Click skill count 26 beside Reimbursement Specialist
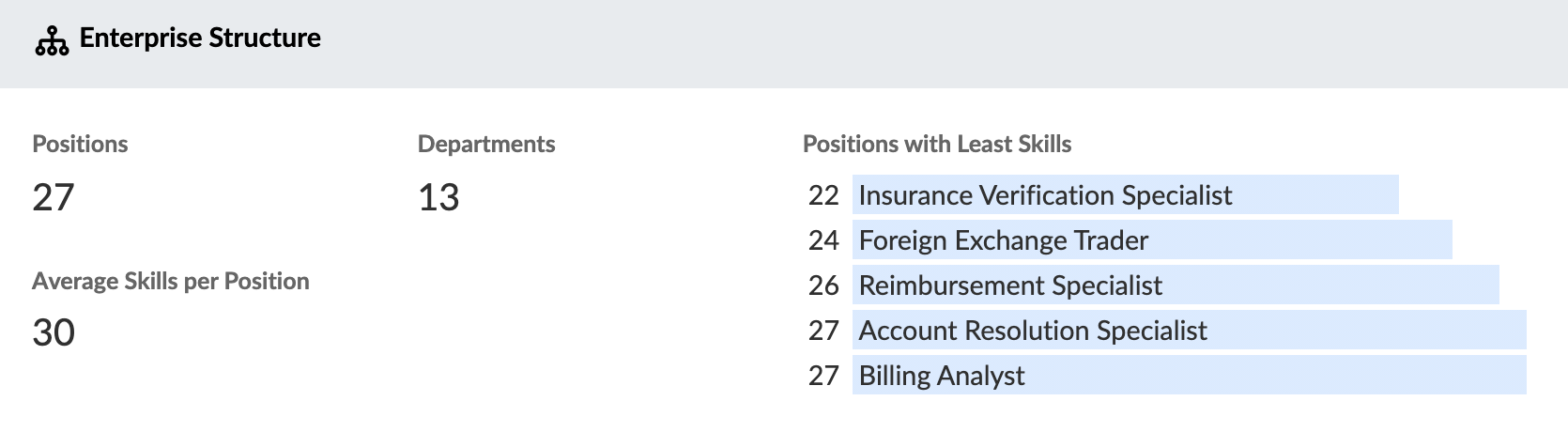This screenshot has height=432, width=1568. pos(823,285)
